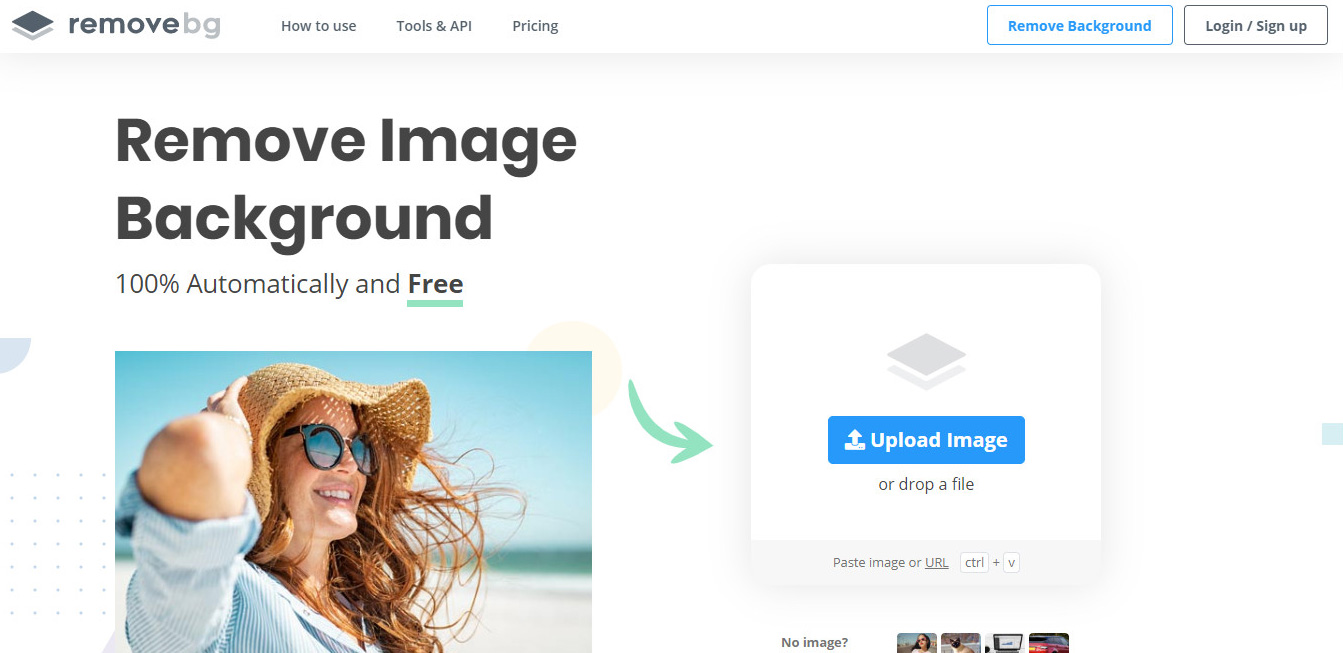Click the Remove Background header button
This screenshot has height=653, width=1343.
(x=1079, y=26)
